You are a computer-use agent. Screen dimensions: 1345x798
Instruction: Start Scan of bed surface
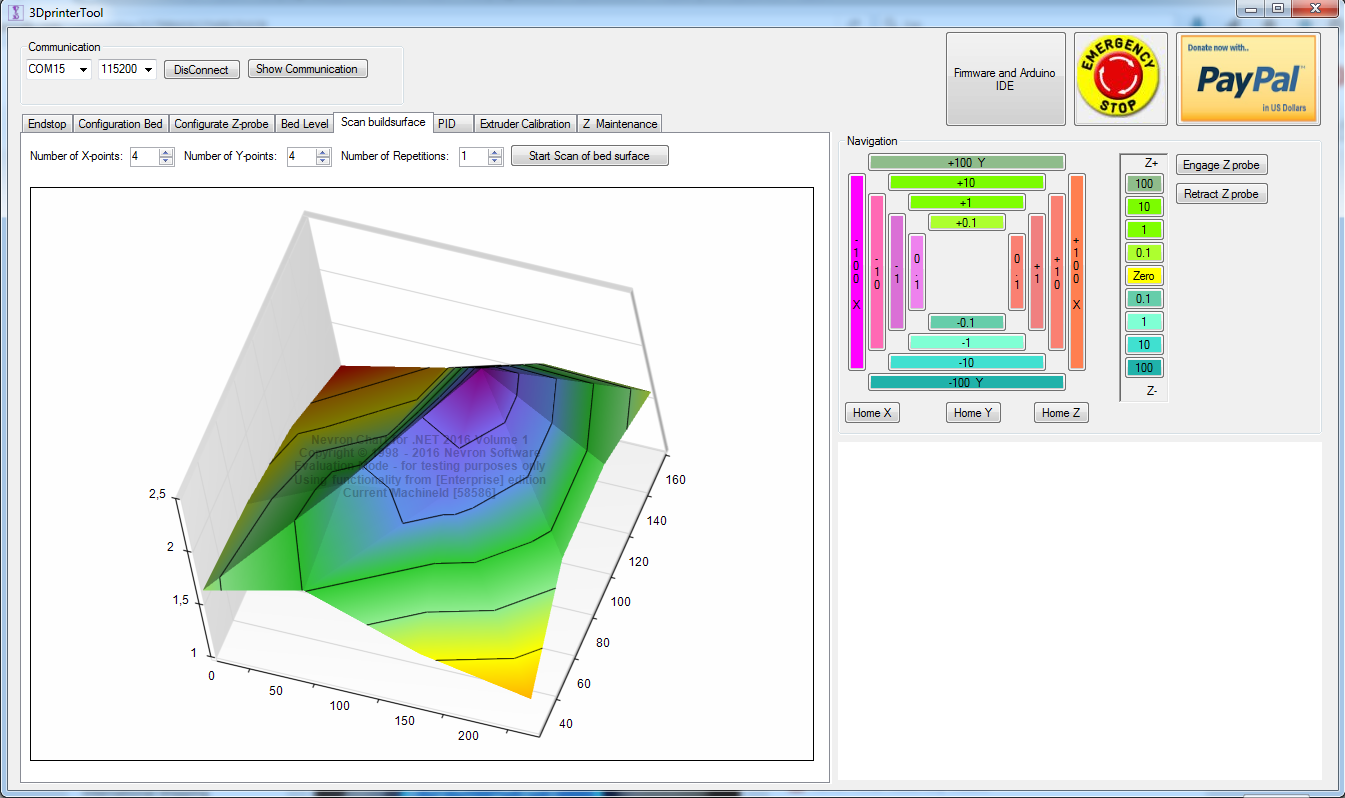pyautogui.click(x=589, y=156)
